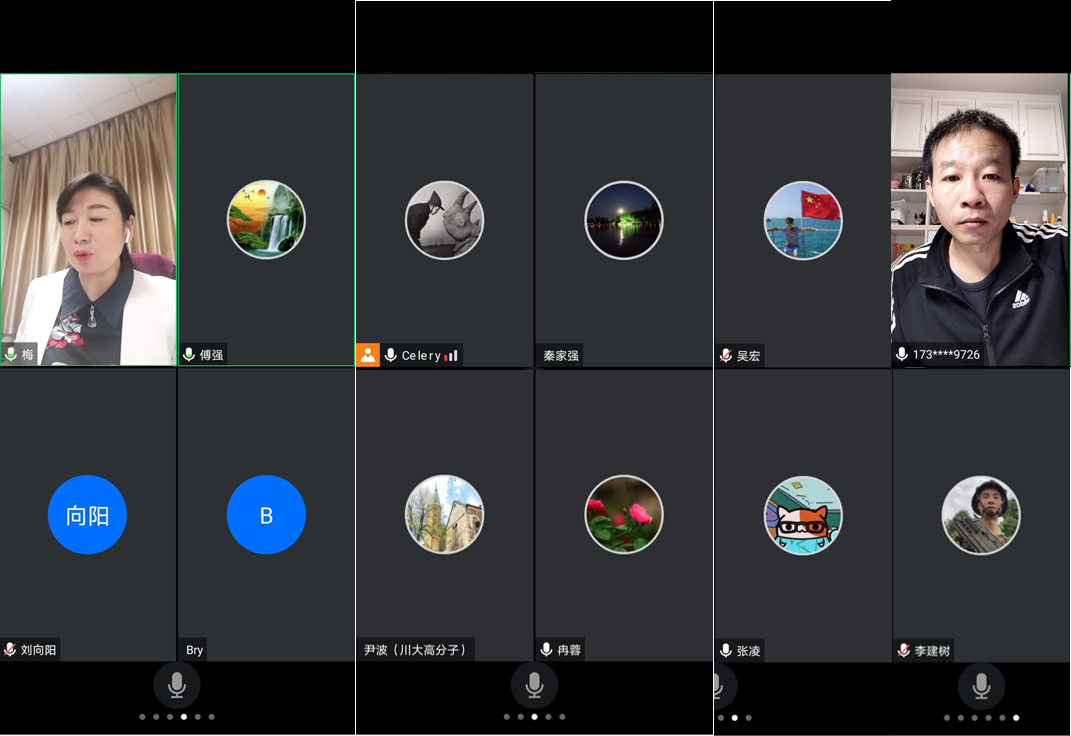Click the blue letter B avatar
Viewport: 1071px width, 736px height.
[x=266, y=515]
